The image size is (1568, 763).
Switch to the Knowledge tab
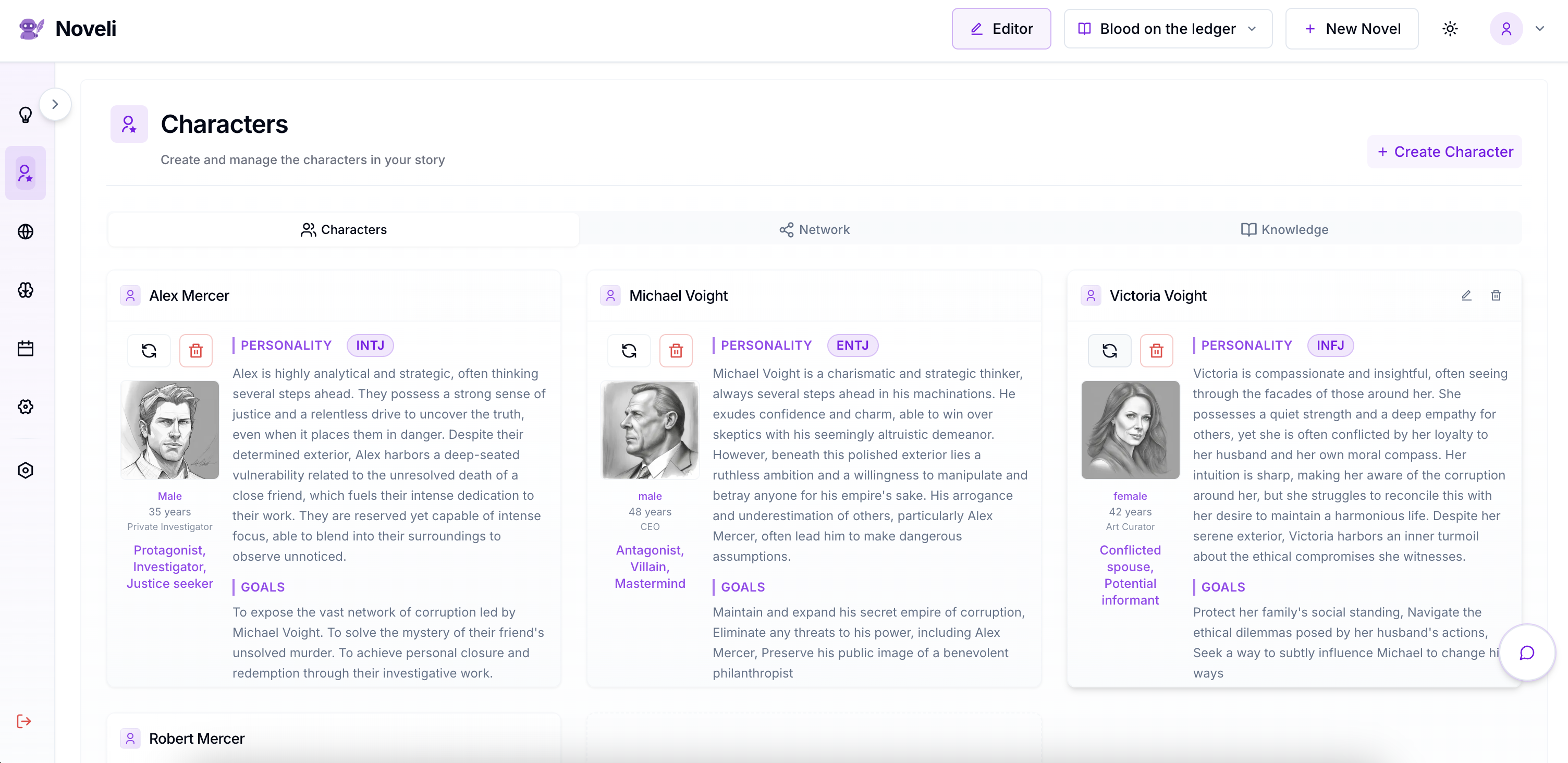click(1284, 229)
